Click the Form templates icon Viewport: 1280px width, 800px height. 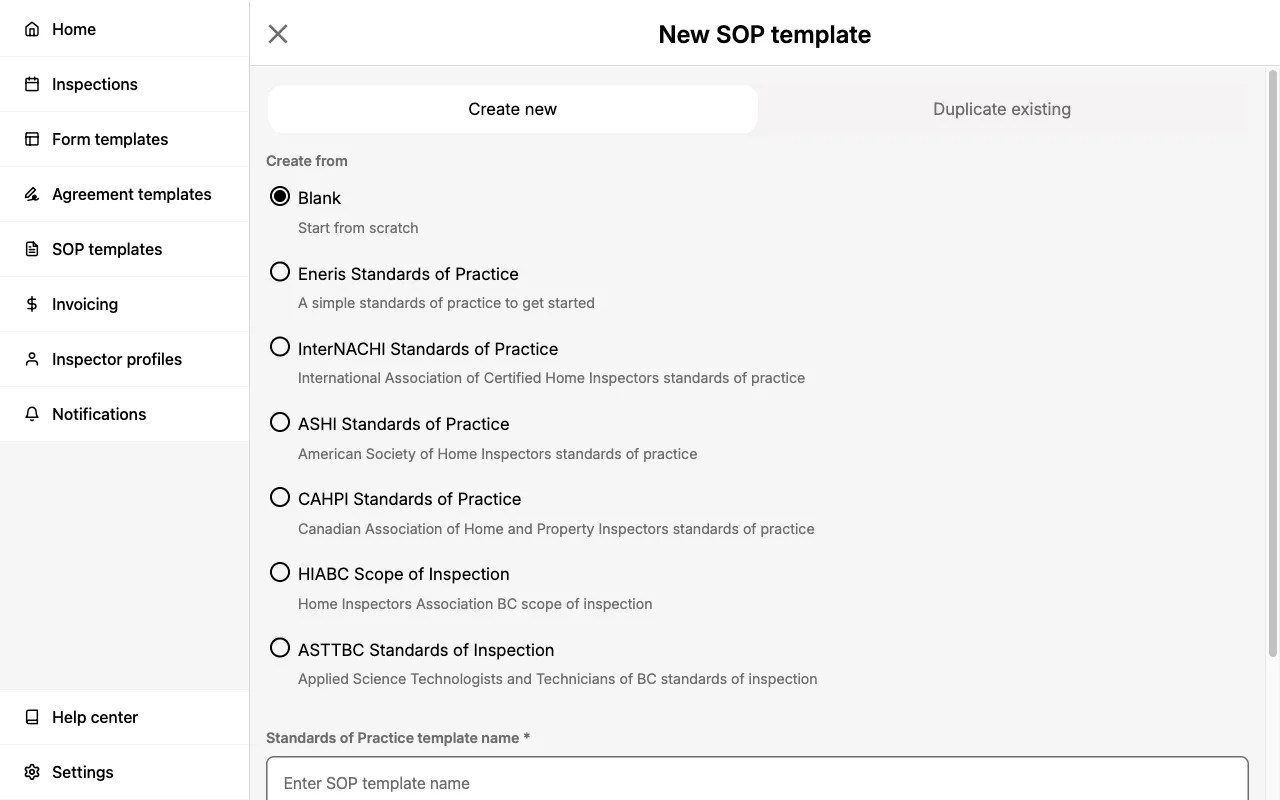(x=31, y=139)
